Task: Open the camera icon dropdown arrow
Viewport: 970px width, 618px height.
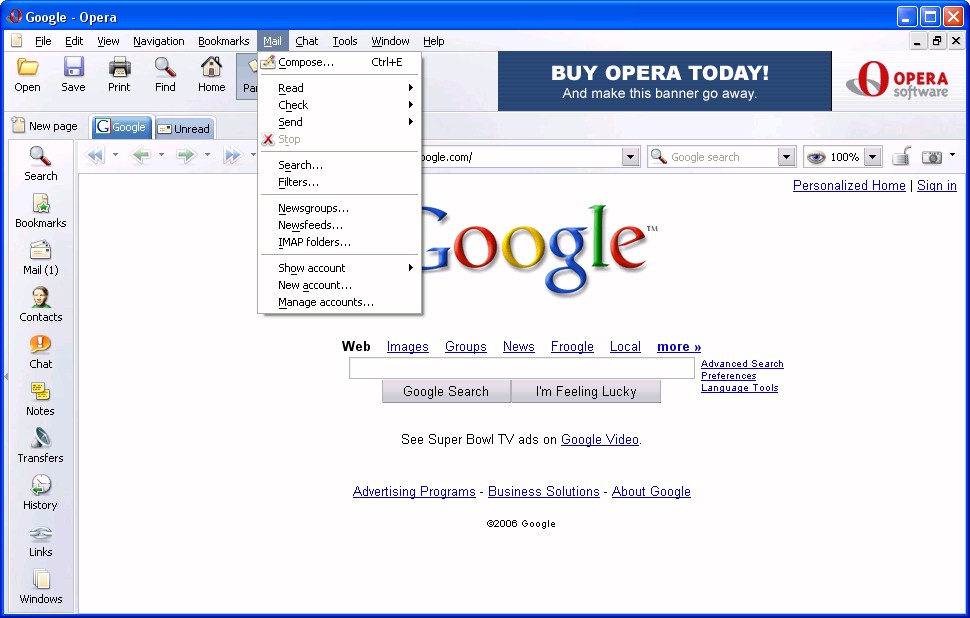Action: point(953,155)
